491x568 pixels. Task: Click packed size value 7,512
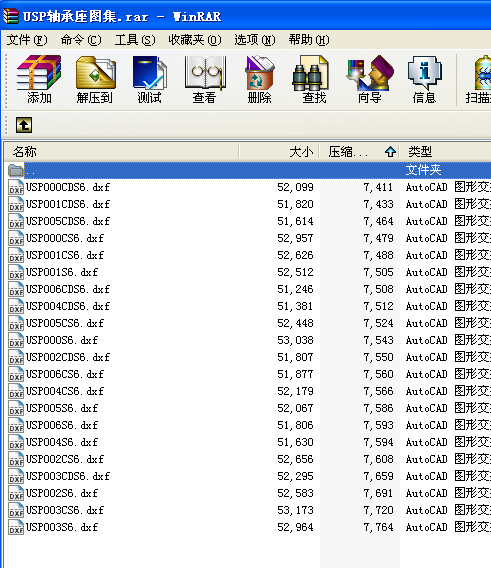tap(378, 306)
